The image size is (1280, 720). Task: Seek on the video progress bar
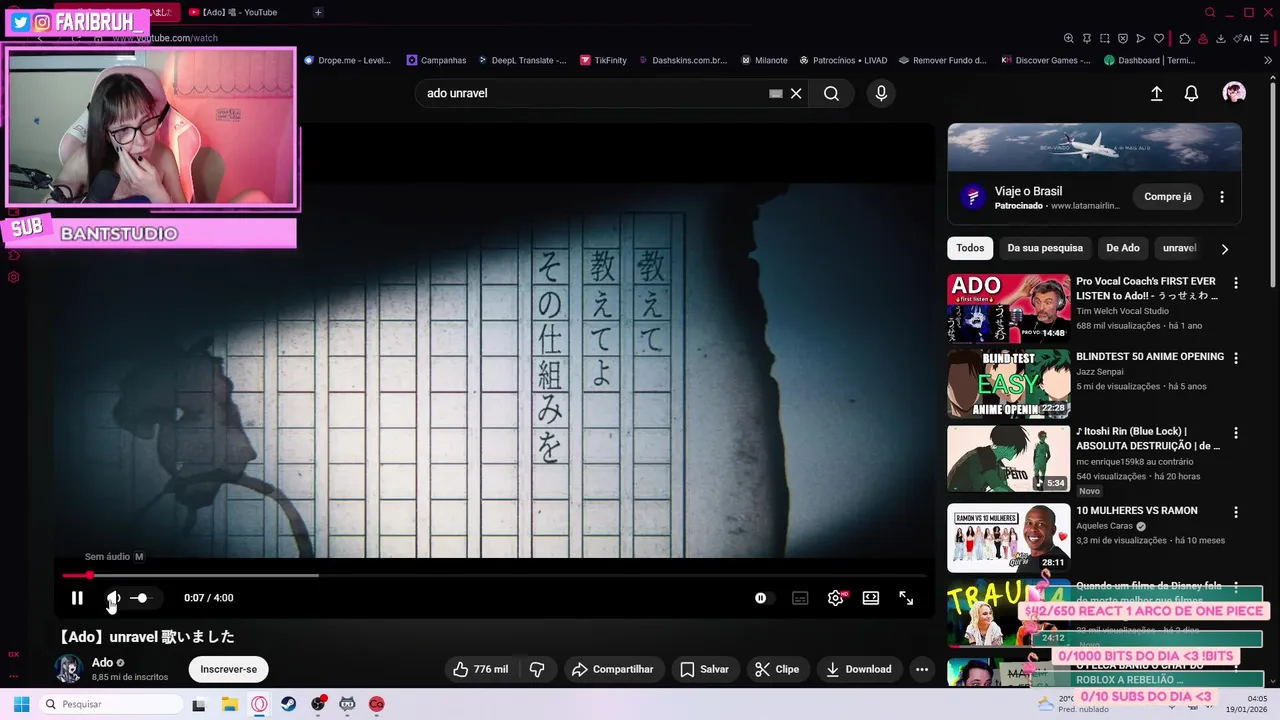[494, 575]
